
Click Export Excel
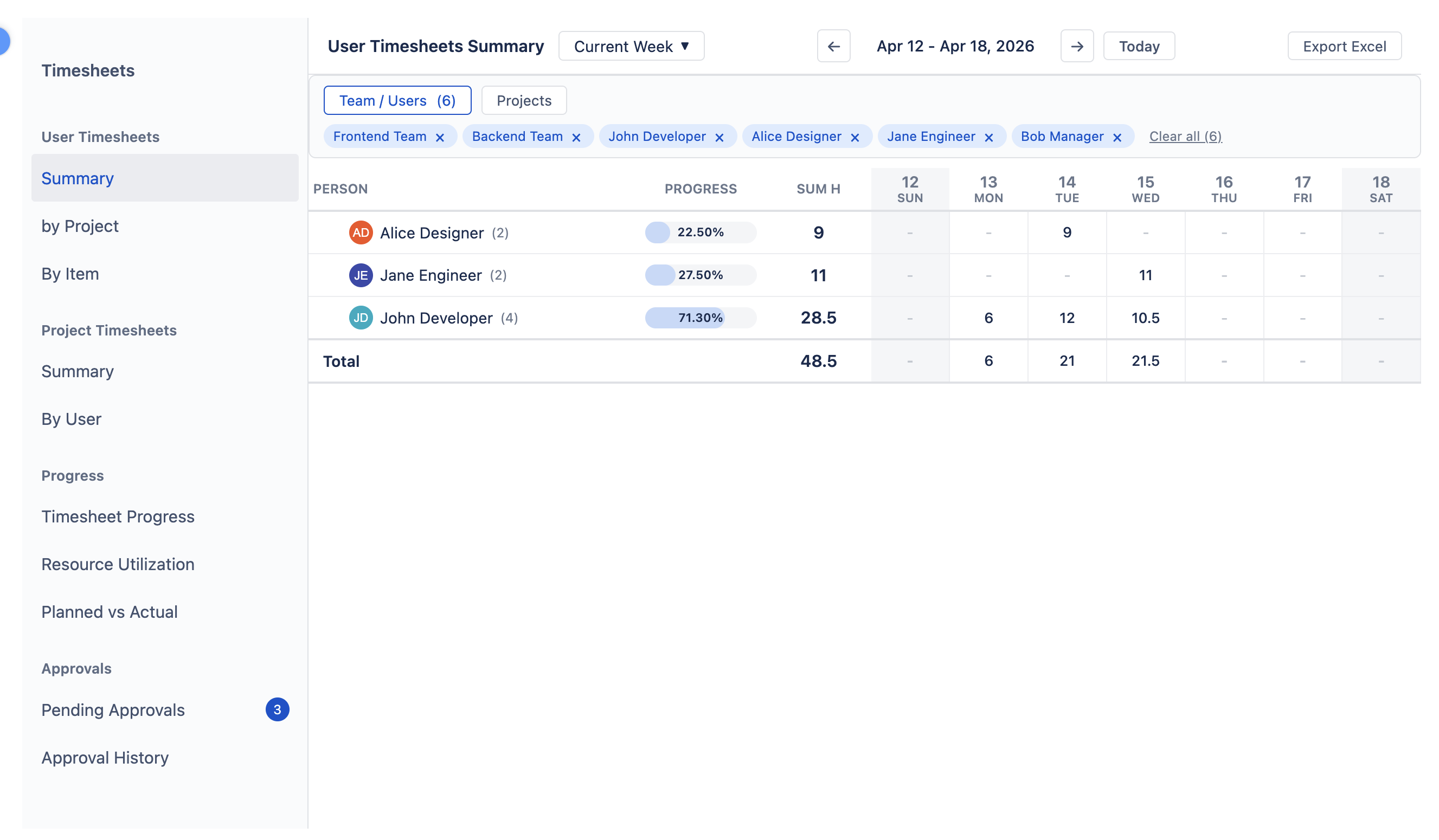[1344, 46]
